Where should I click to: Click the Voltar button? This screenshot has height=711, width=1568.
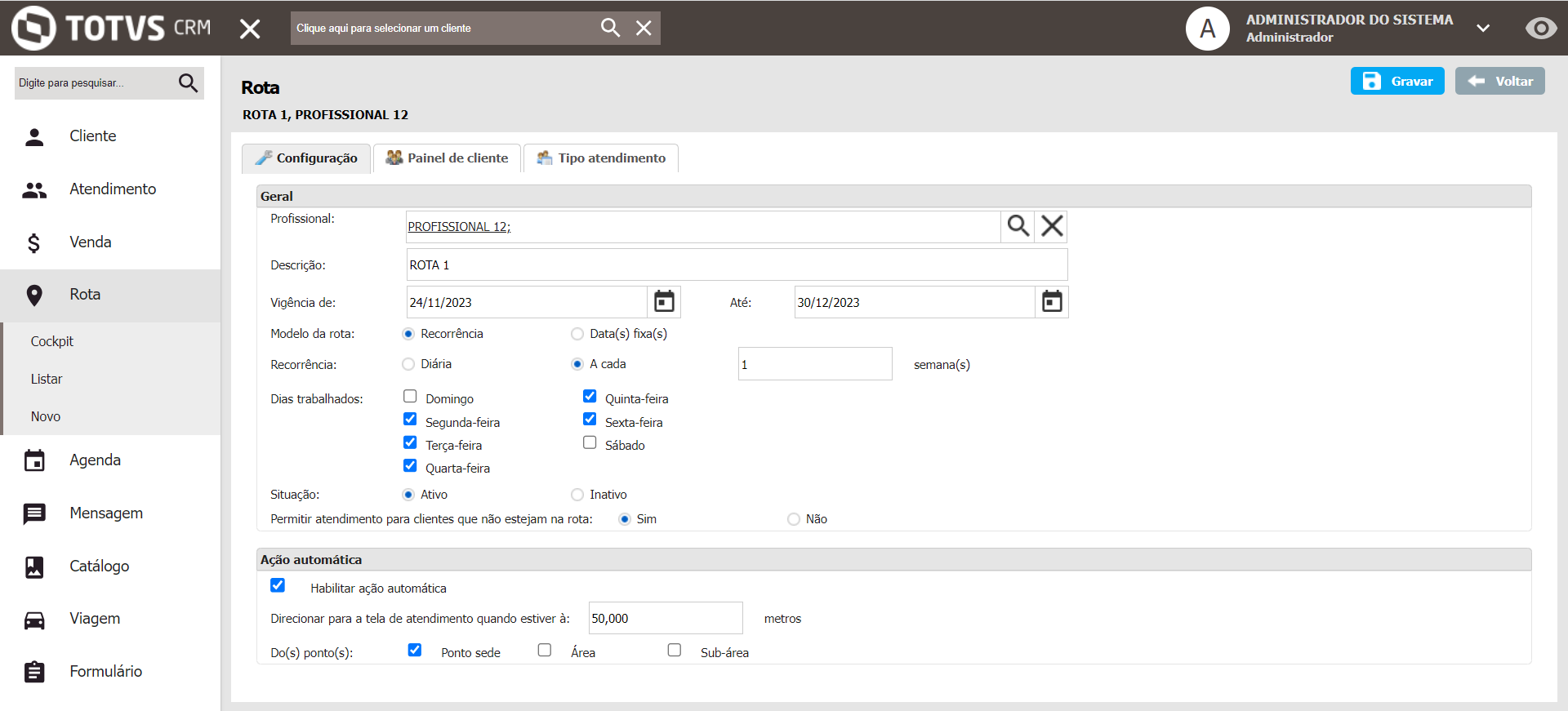[1499, 82]
